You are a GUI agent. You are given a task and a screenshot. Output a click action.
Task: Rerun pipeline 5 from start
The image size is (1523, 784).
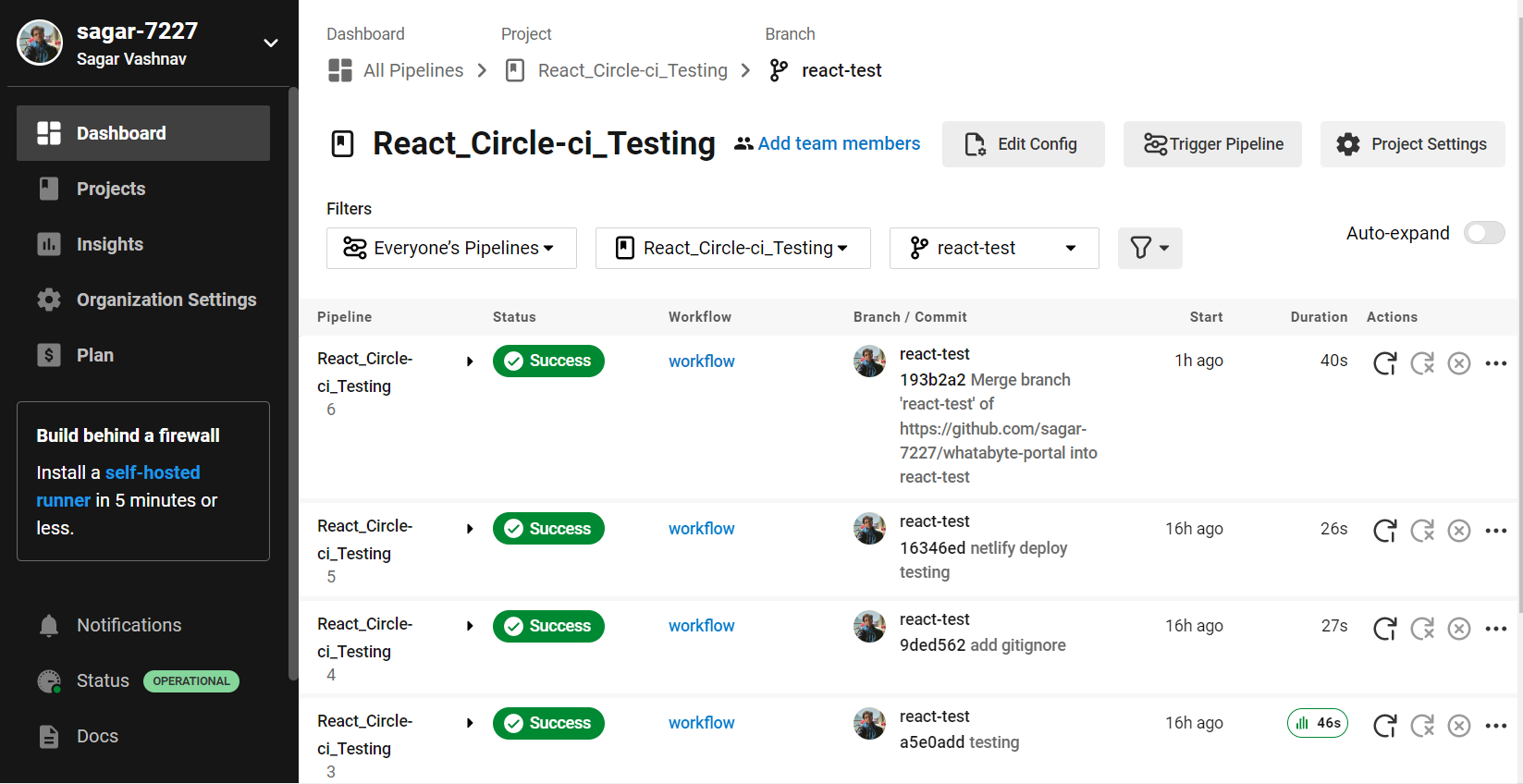coord(1384,531)
